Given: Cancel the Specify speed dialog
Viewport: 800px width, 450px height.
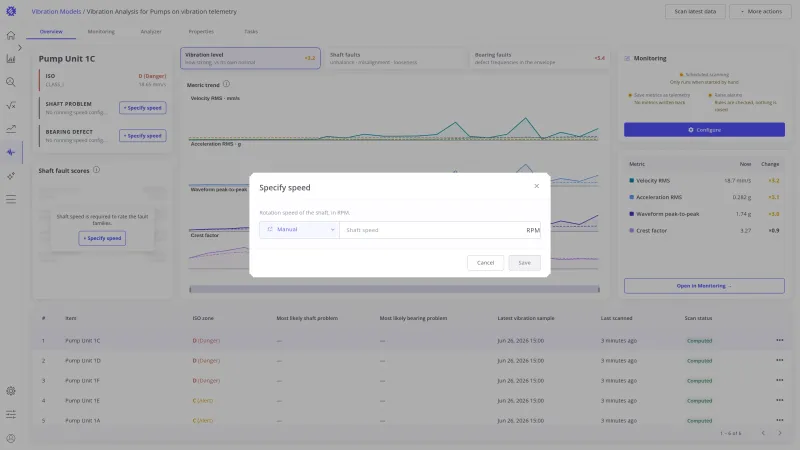Looking at the screenshot, I should [485, 263].
